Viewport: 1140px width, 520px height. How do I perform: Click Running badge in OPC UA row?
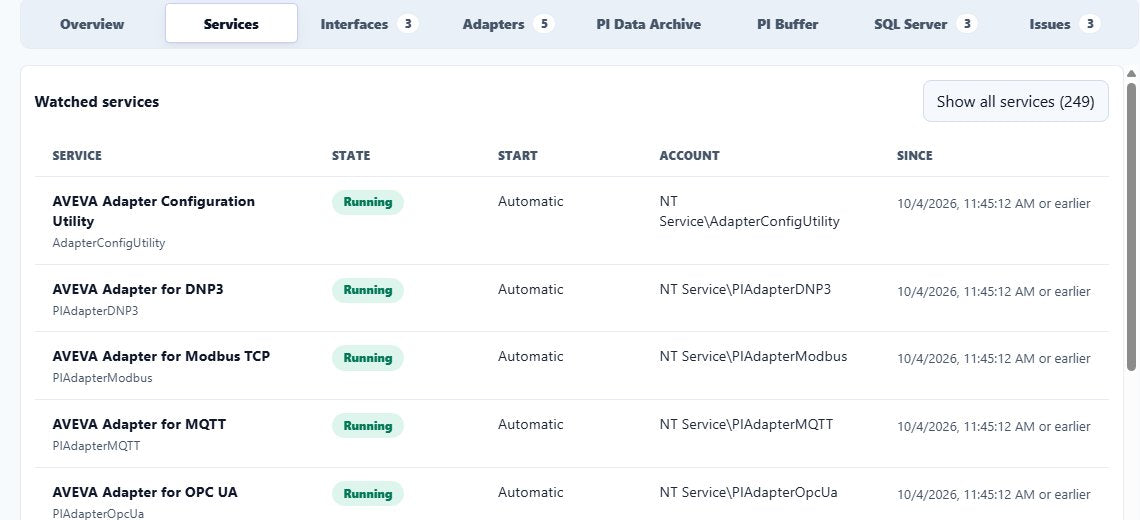(368, 494)
